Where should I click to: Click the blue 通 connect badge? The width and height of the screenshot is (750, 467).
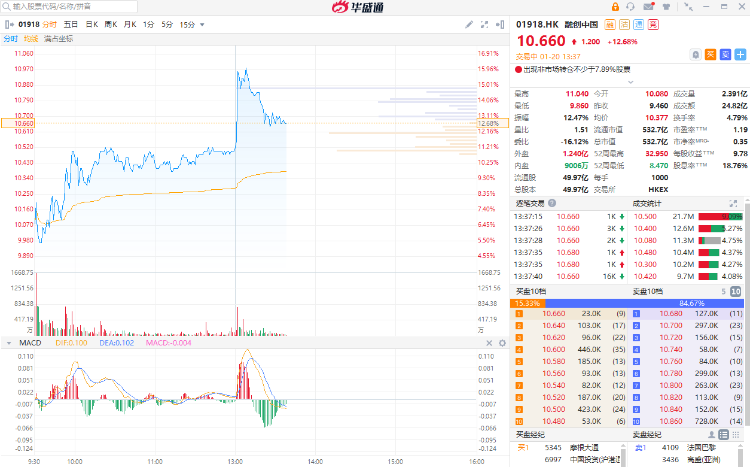click(639, 25)
